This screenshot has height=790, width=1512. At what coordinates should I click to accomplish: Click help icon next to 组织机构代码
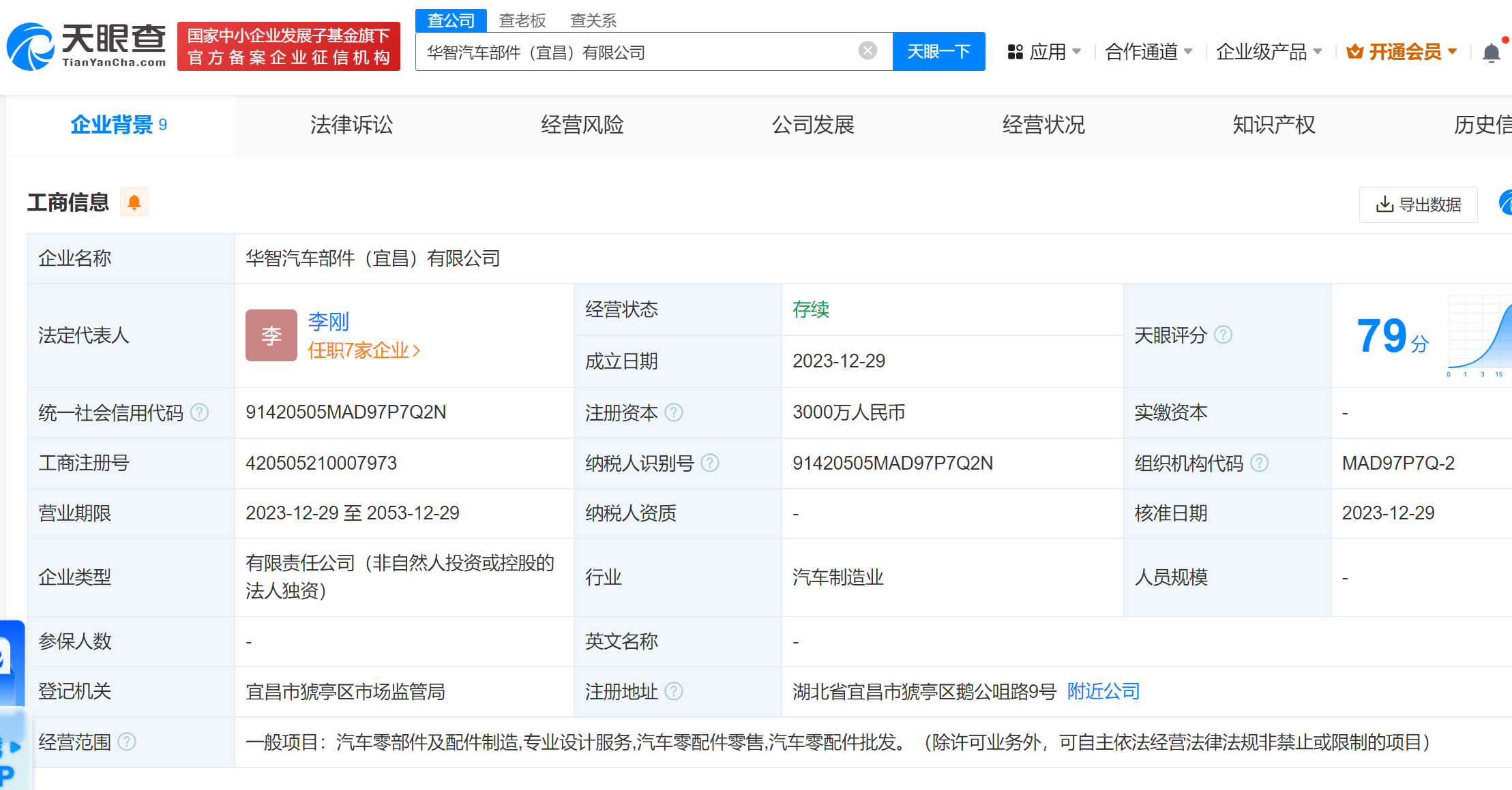(1260, 463)
